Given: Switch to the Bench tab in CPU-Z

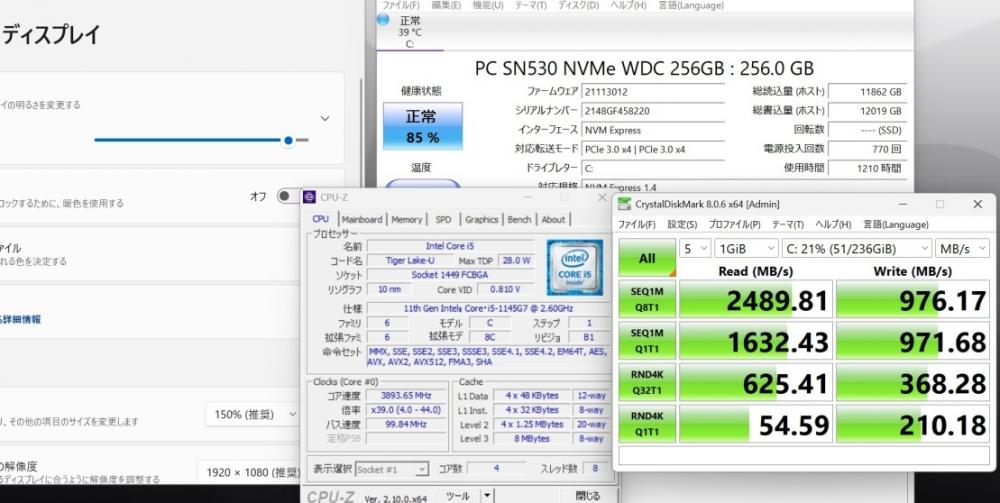Looking at the screenshot, I should (x=519, y=219).
